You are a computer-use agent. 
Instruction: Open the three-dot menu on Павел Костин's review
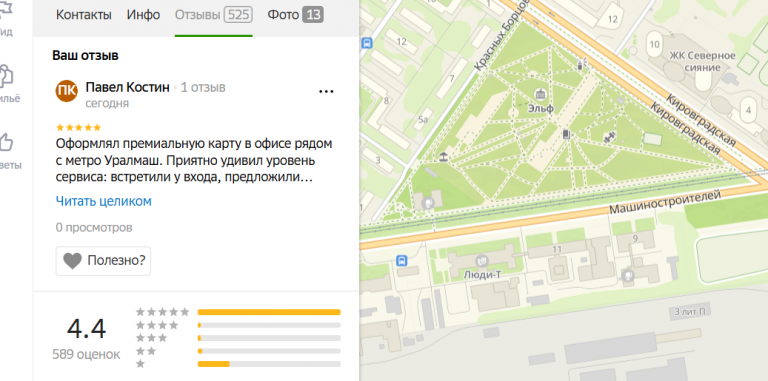[x=326, y=91]
